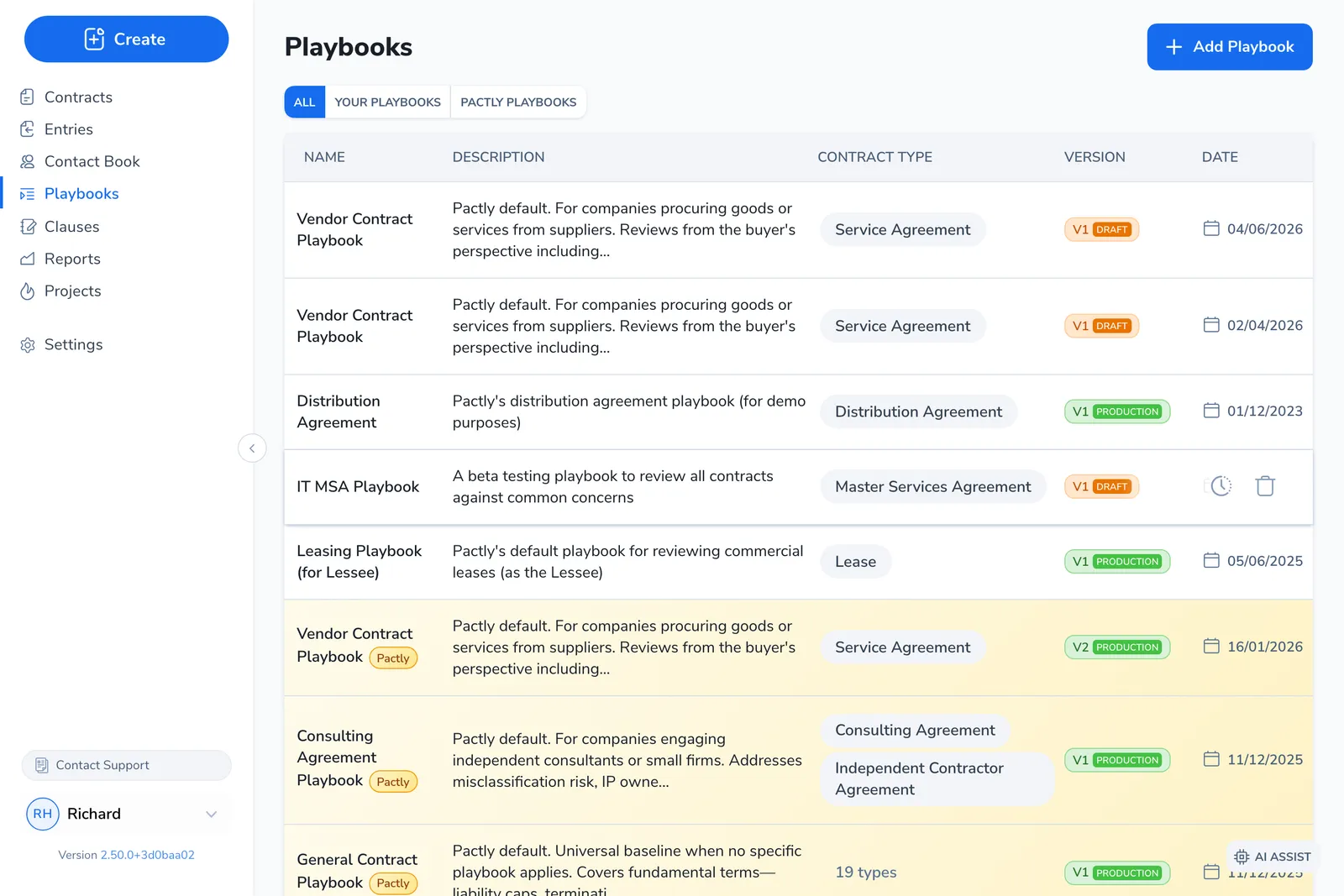Click the Independent Contractor Agreement tag
Viewport: 1344px width, 896px height.
click(937, 779)
